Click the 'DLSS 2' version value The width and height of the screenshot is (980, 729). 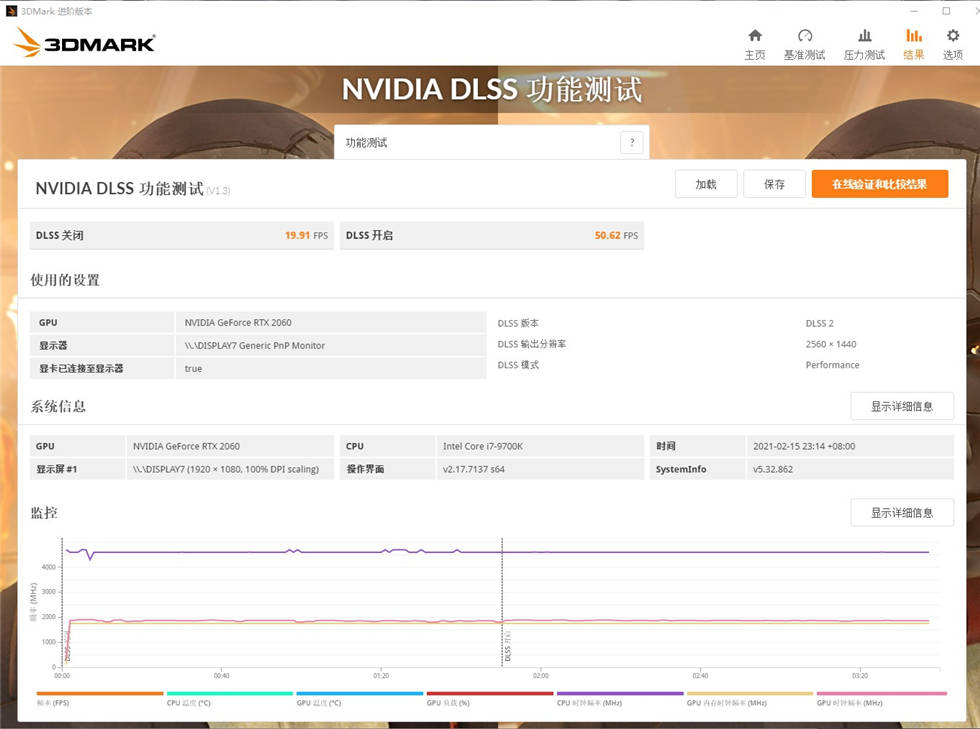819,323
